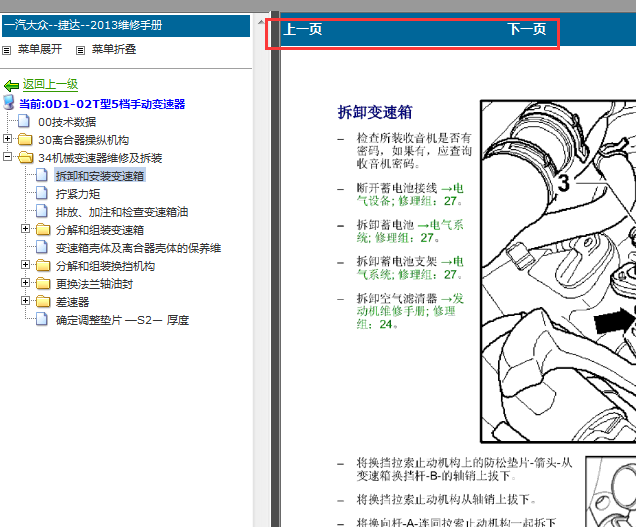Click the page icon beside 拆卸和安装变速箱
The width and height of the screenshot is (636, 527).
pos(42,175)
